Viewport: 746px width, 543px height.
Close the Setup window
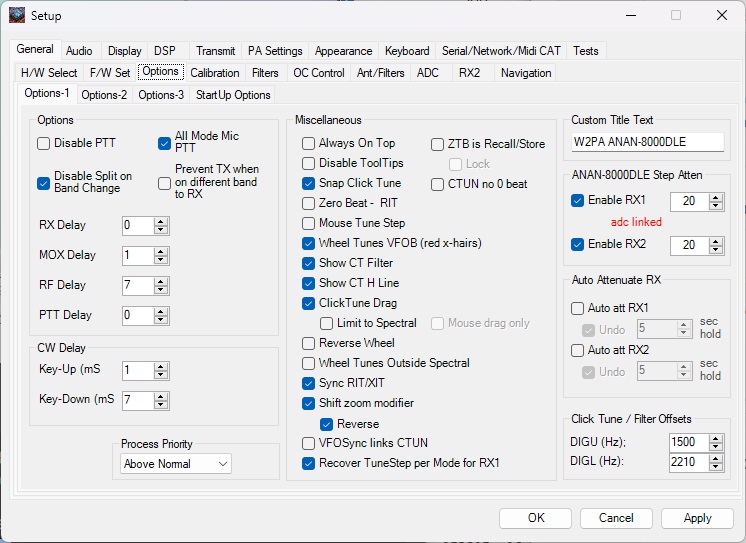(722, 15)
